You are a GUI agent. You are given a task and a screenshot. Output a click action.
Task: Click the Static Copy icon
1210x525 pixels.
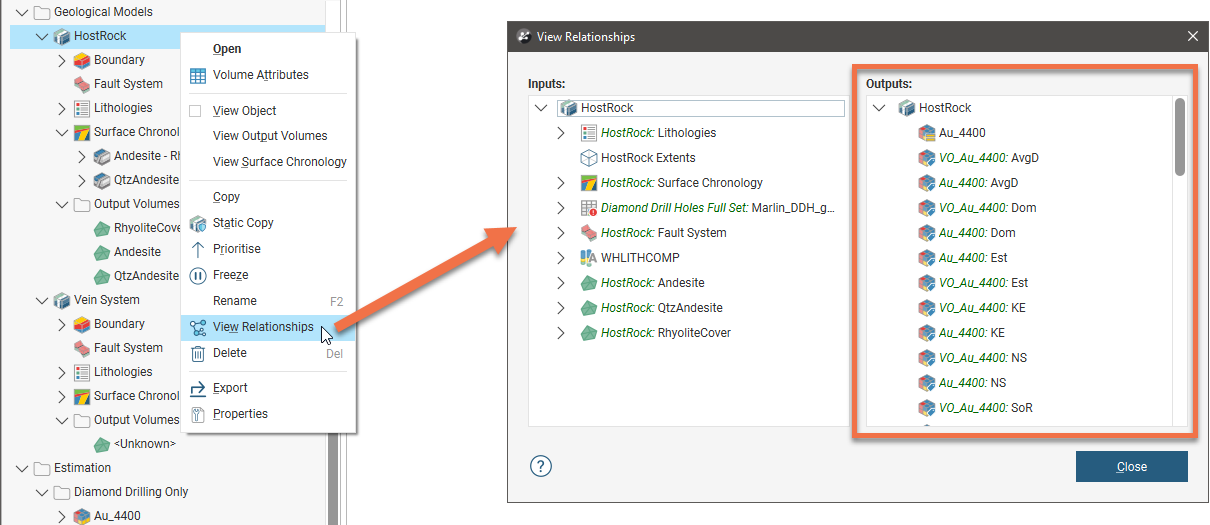point(197,223)
